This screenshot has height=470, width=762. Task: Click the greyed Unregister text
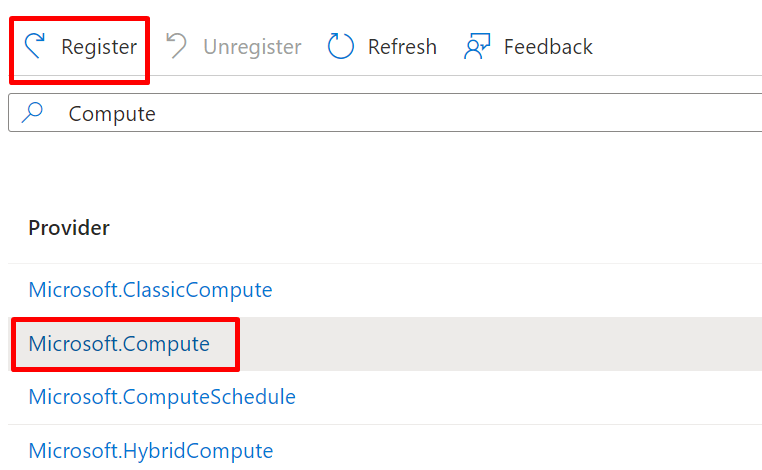pyautogui.click(x=252, y=47)
